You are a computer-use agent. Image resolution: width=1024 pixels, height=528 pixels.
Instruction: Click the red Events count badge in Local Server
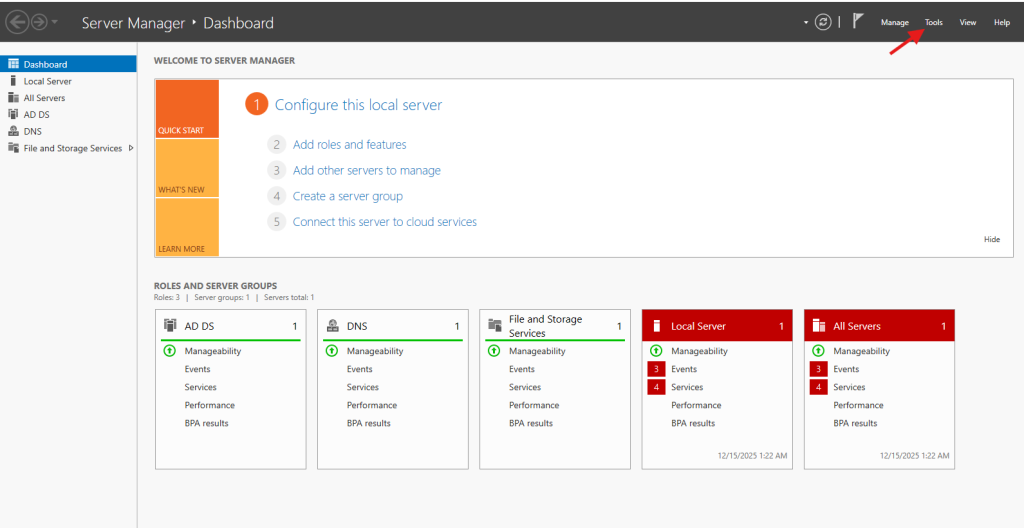pyautogui.click(x=656, y=369)
